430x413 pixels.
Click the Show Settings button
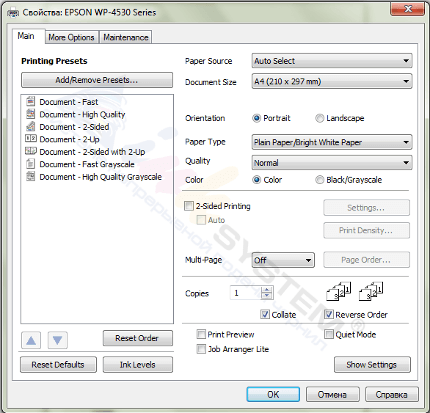[372, 364]
